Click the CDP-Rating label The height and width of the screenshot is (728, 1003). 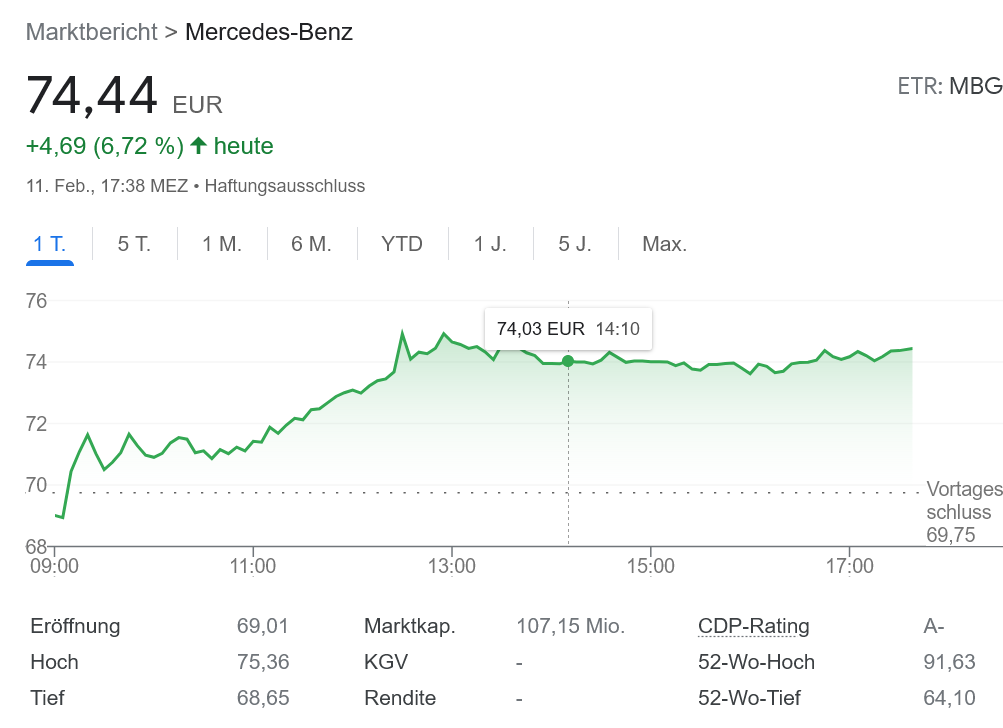pyautogui.click(x=754, y=627)
